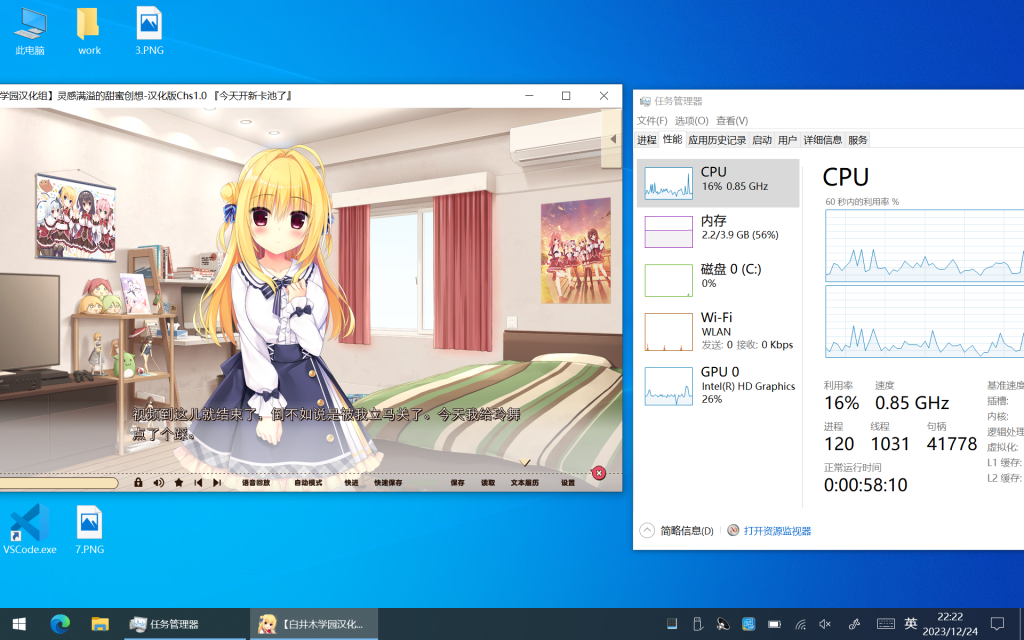
Task: Click the lock icon in the game toolbar
Action: coord(138,483)
